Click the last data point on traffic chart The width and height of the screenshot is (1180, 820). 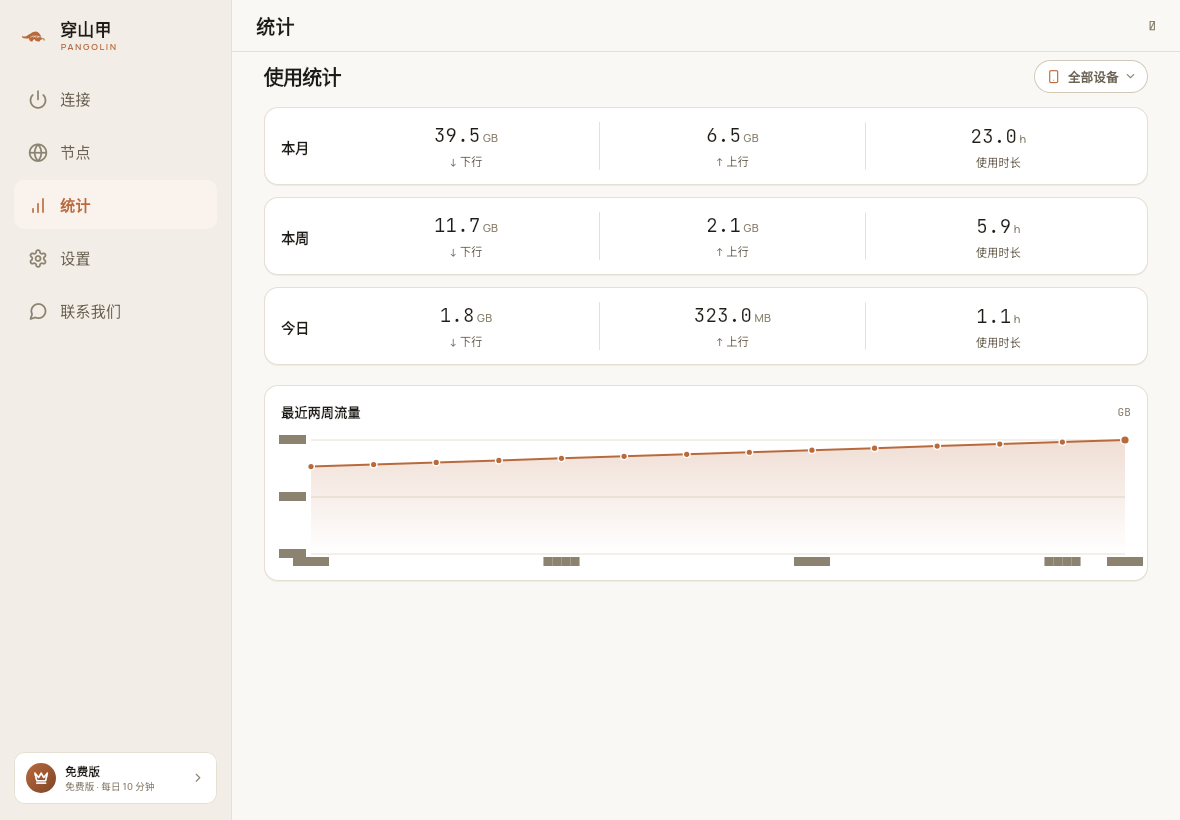click(x=1125, y=440)
